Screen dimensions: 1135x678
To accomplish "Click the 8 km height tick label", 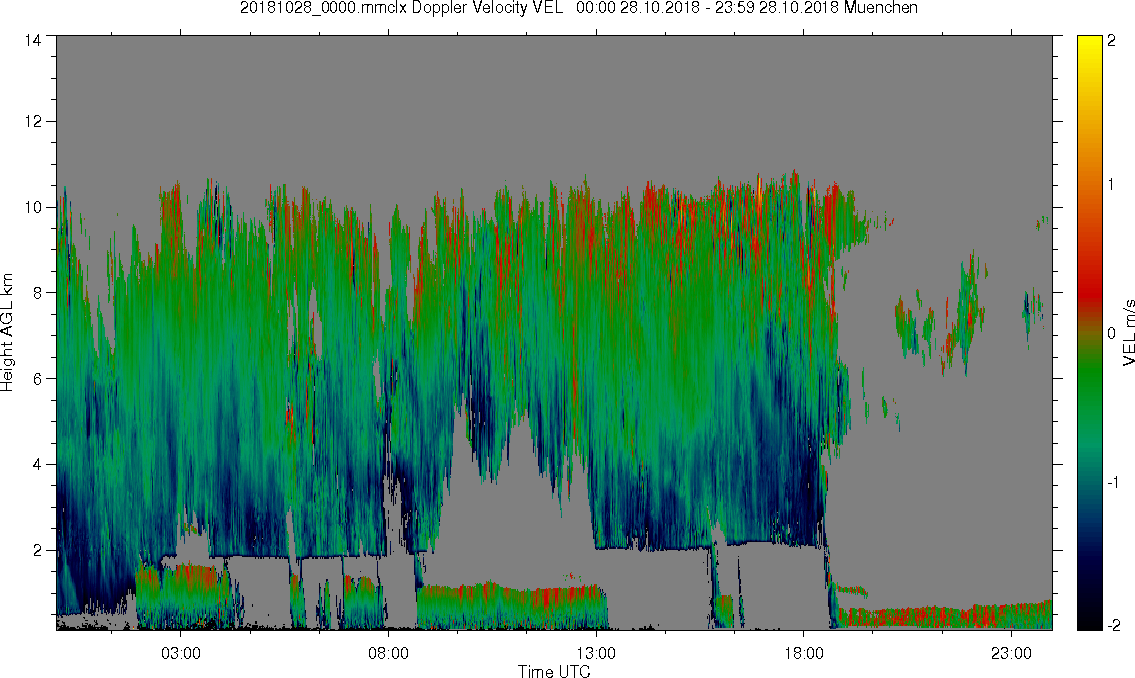I will pyautogui.click(x=38, y=292).
